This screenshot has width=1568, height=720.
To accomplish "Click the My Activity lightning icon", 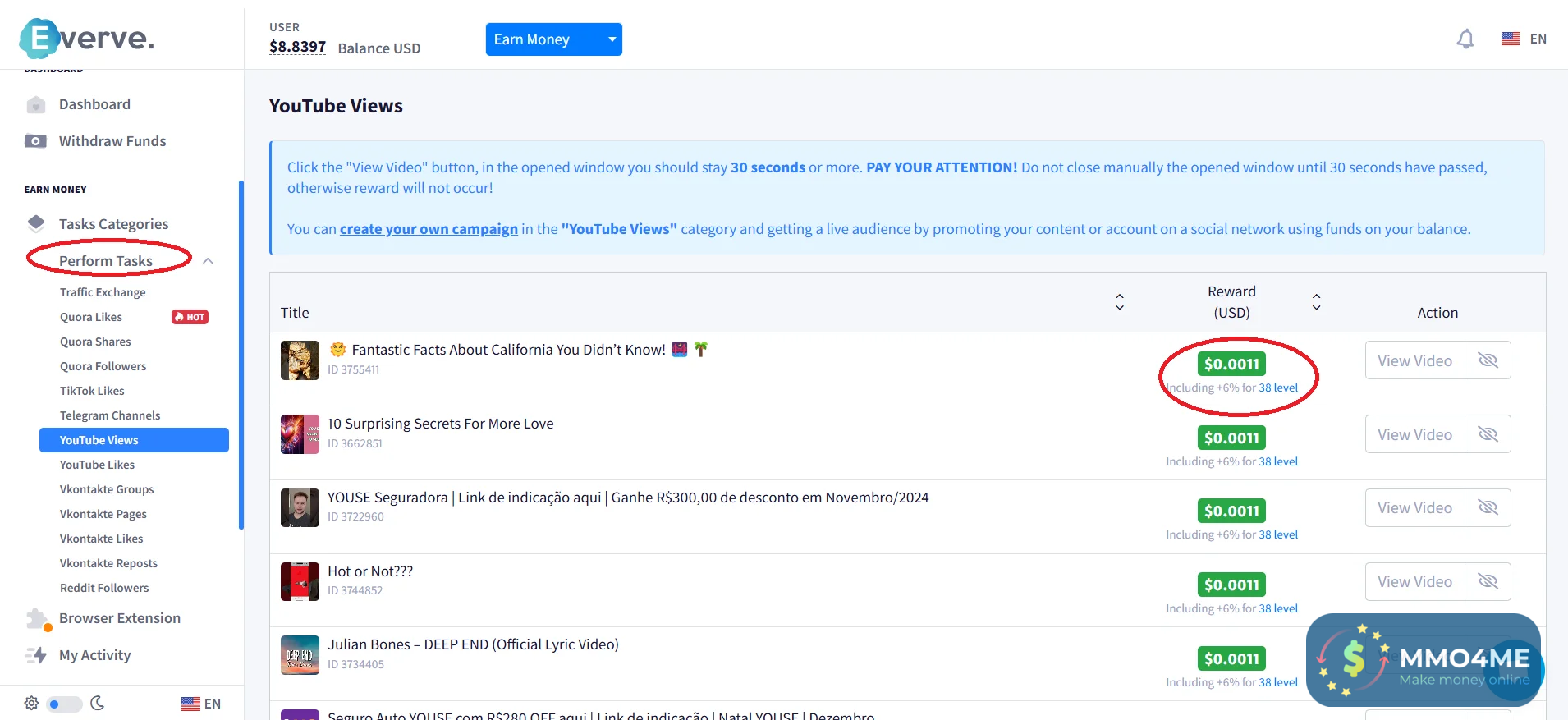I will click(x=36, y=655).
